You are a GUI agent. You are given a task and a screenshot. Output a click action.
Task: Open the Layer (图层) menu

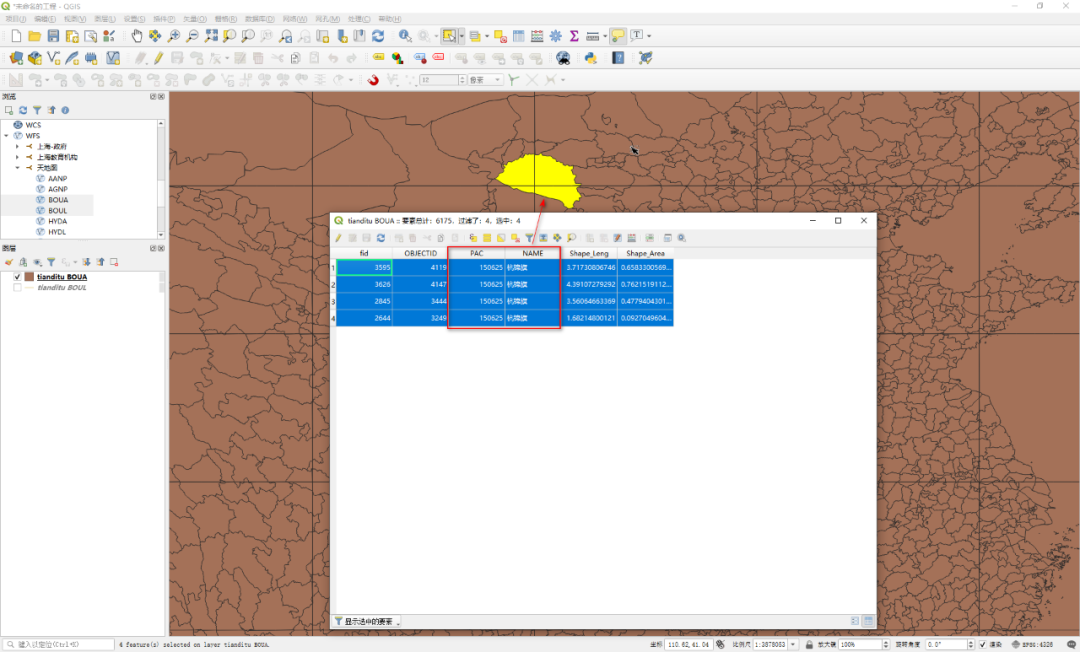click(105, 19)
